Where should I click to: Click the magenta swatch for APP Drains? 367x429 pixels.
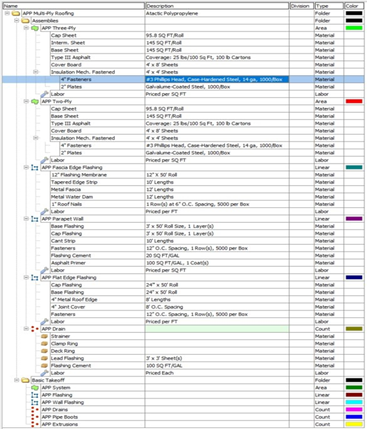pos(354,409)
